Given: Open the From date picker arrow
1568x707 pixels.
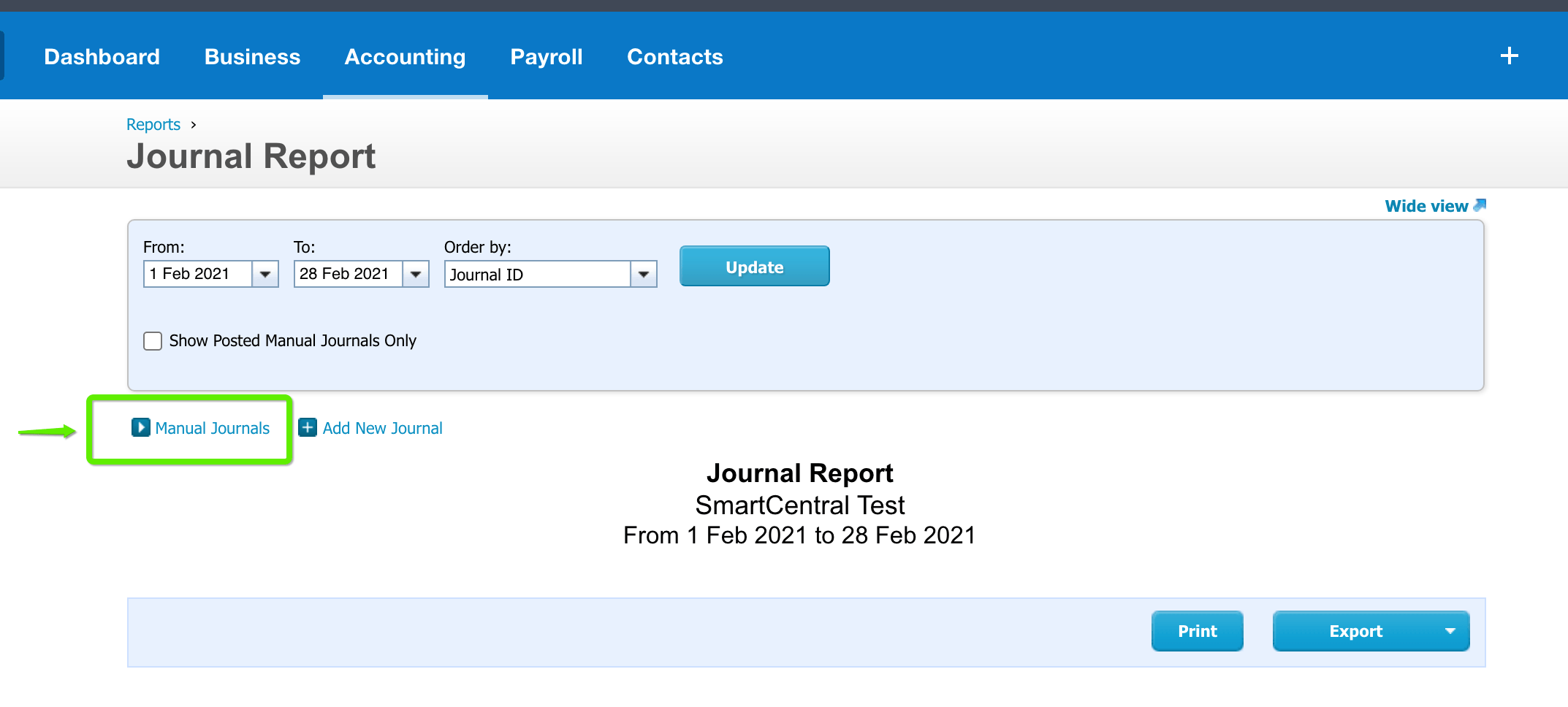Looking at the screenshot, I should click(264, 274).
